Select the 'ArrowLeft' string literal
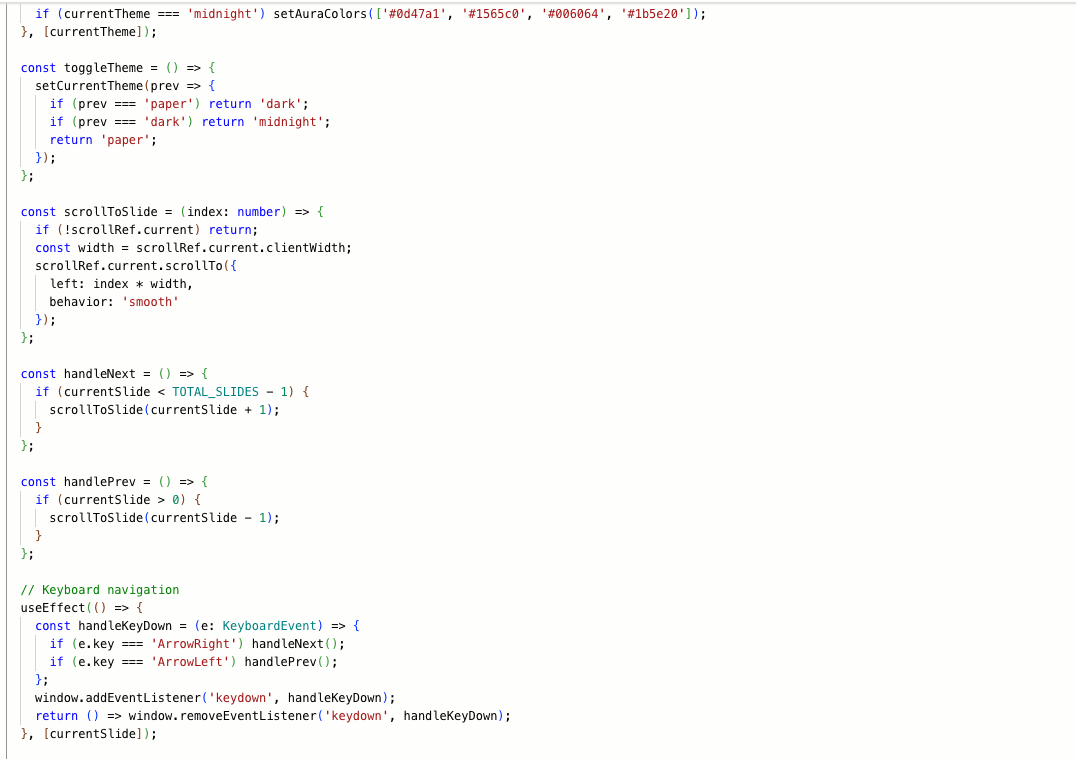Image resolution: width=1076 pixels, height=759 pixels. [194, 661]
